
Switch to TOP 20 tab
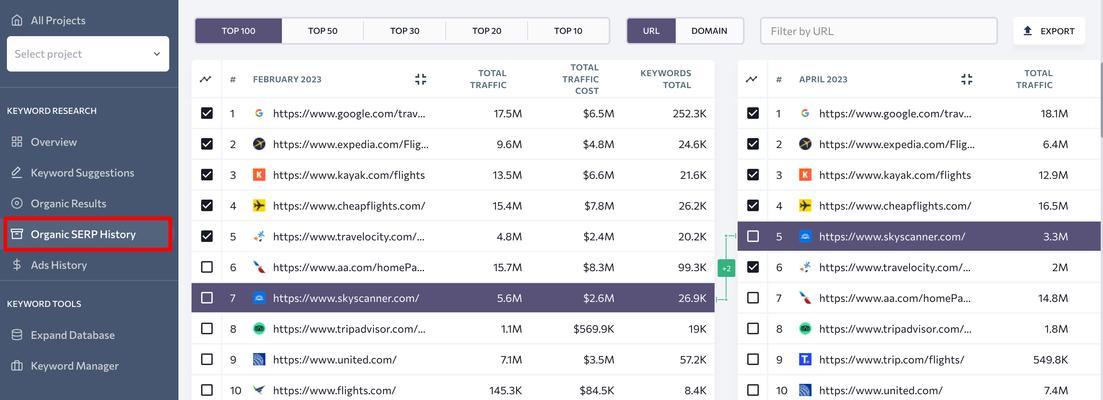tap(487, 31)
